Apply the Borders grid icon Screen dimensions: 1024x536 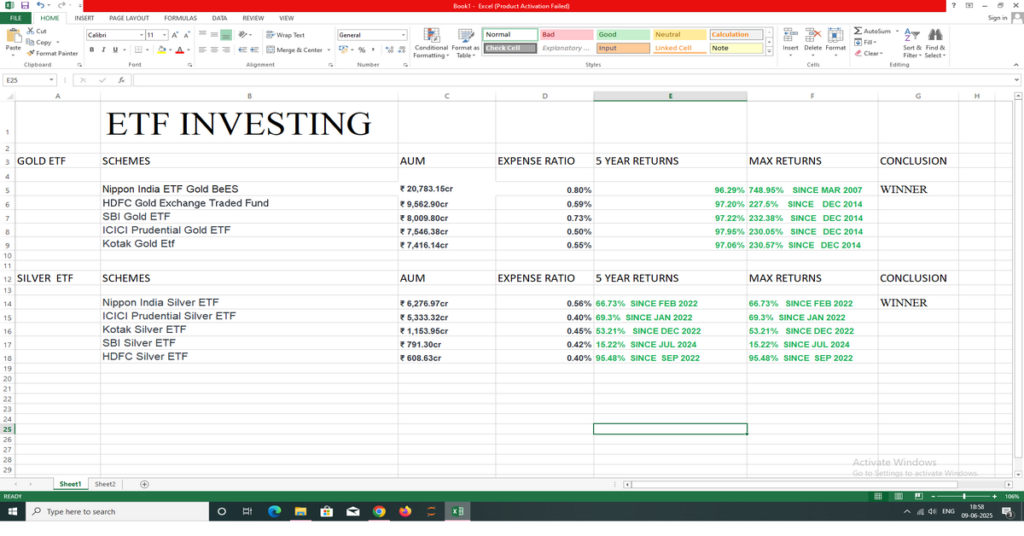point(138,50)
